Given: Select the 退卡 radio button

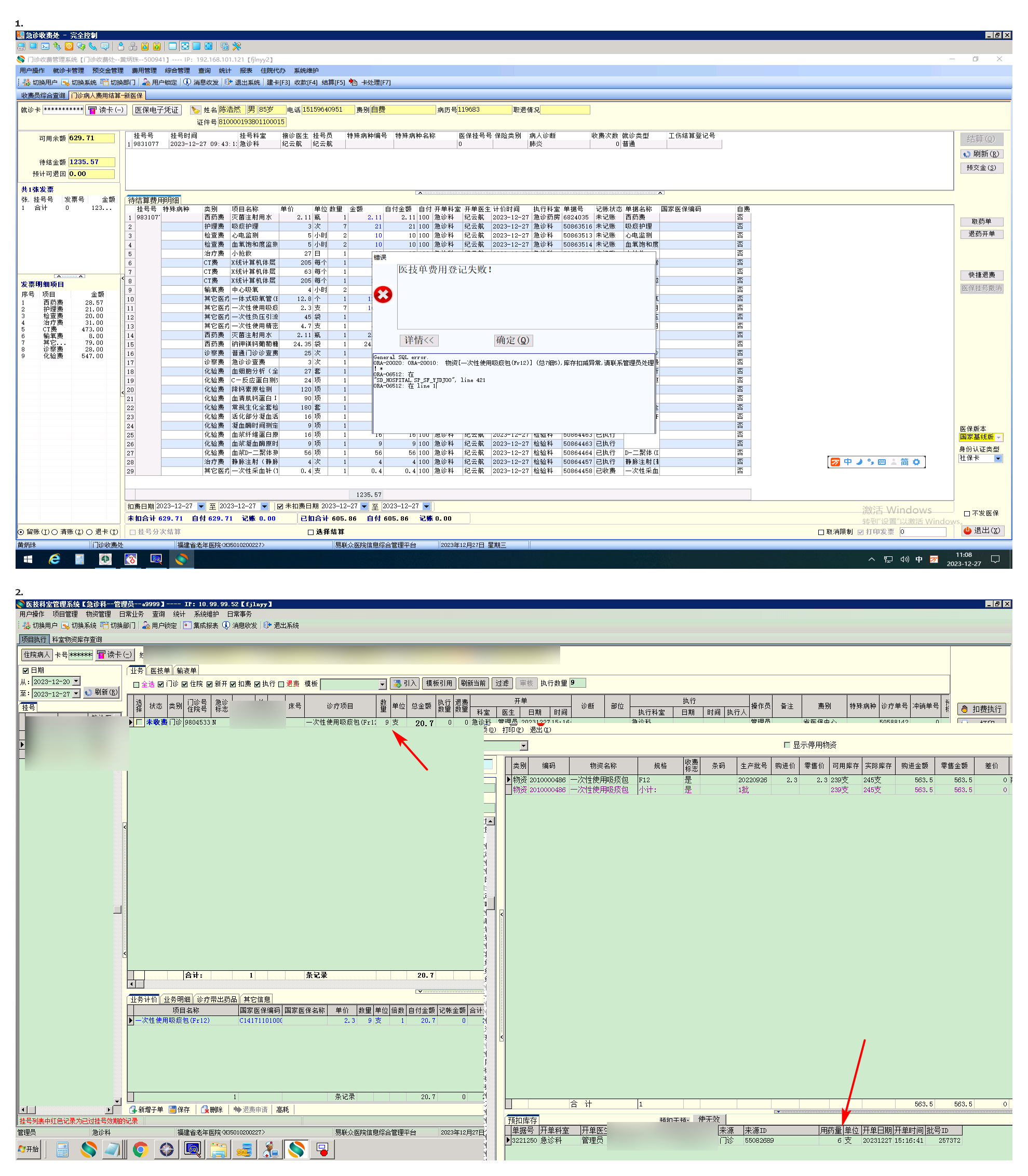Looking at the screenshot, I should coord(89,532).
